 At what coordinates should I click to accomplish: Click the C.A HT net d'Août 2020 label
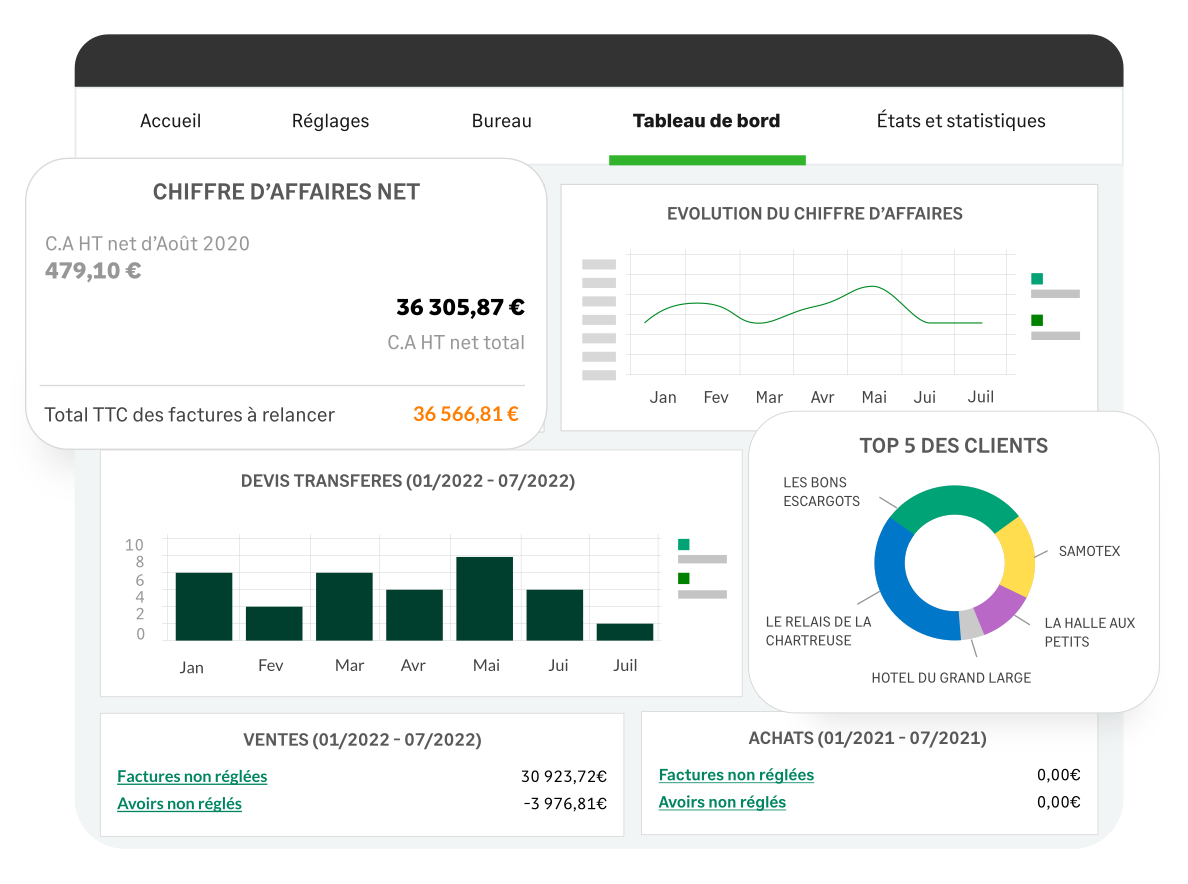[147, 244]
